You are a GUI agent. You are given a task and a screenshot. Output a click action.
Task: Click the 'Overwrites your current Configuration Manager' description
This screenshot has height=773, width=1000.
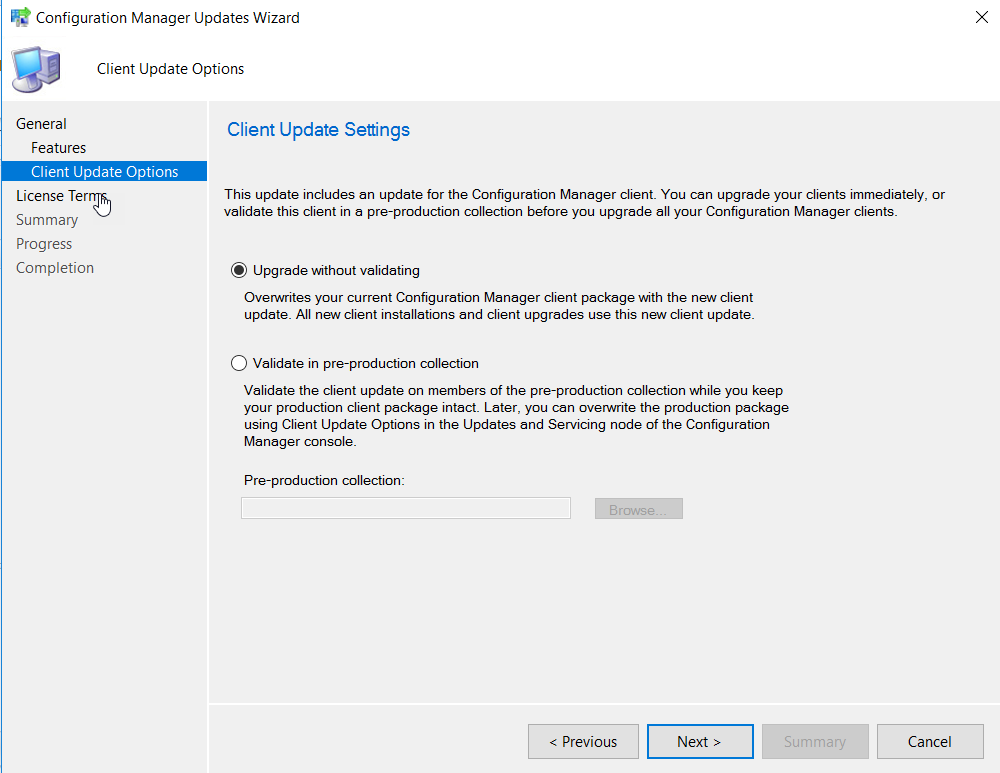(x=499, y=306)
